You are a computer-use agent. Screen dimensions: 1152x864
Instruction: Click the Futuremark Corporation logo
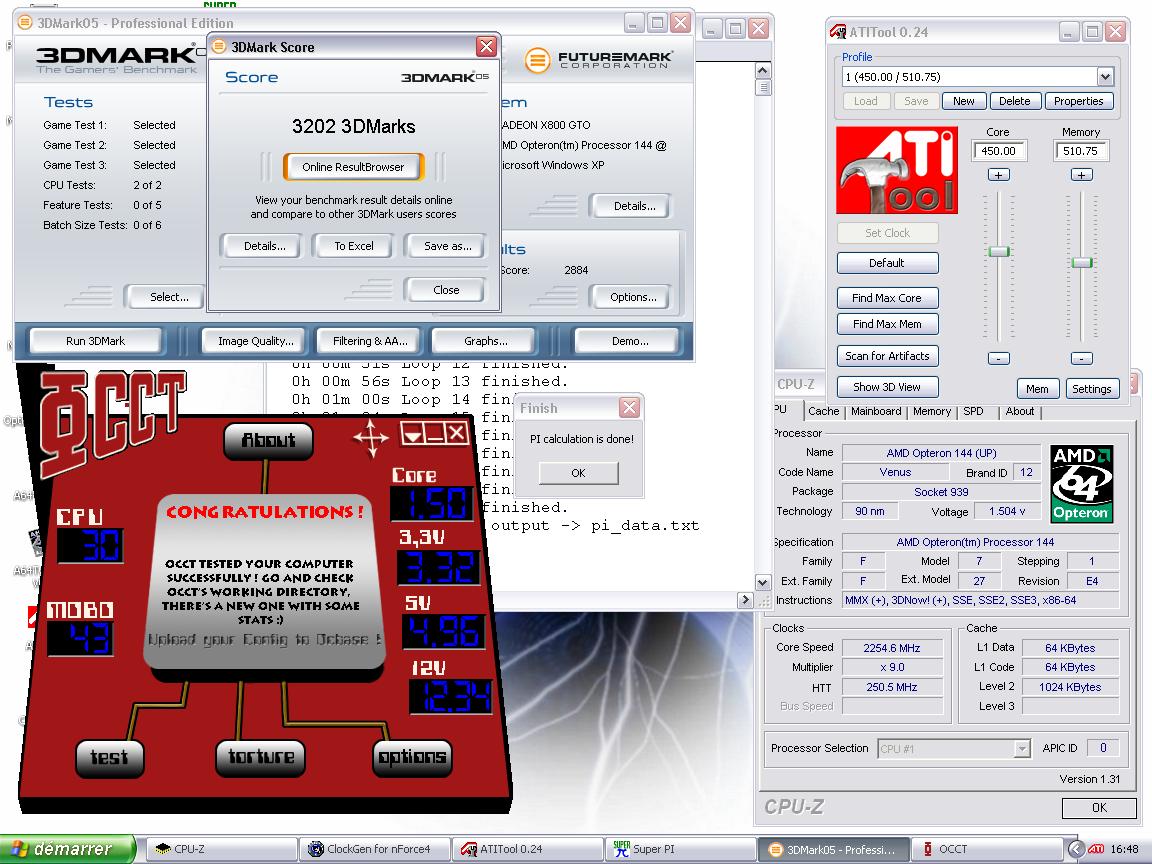tap(598, 60)
